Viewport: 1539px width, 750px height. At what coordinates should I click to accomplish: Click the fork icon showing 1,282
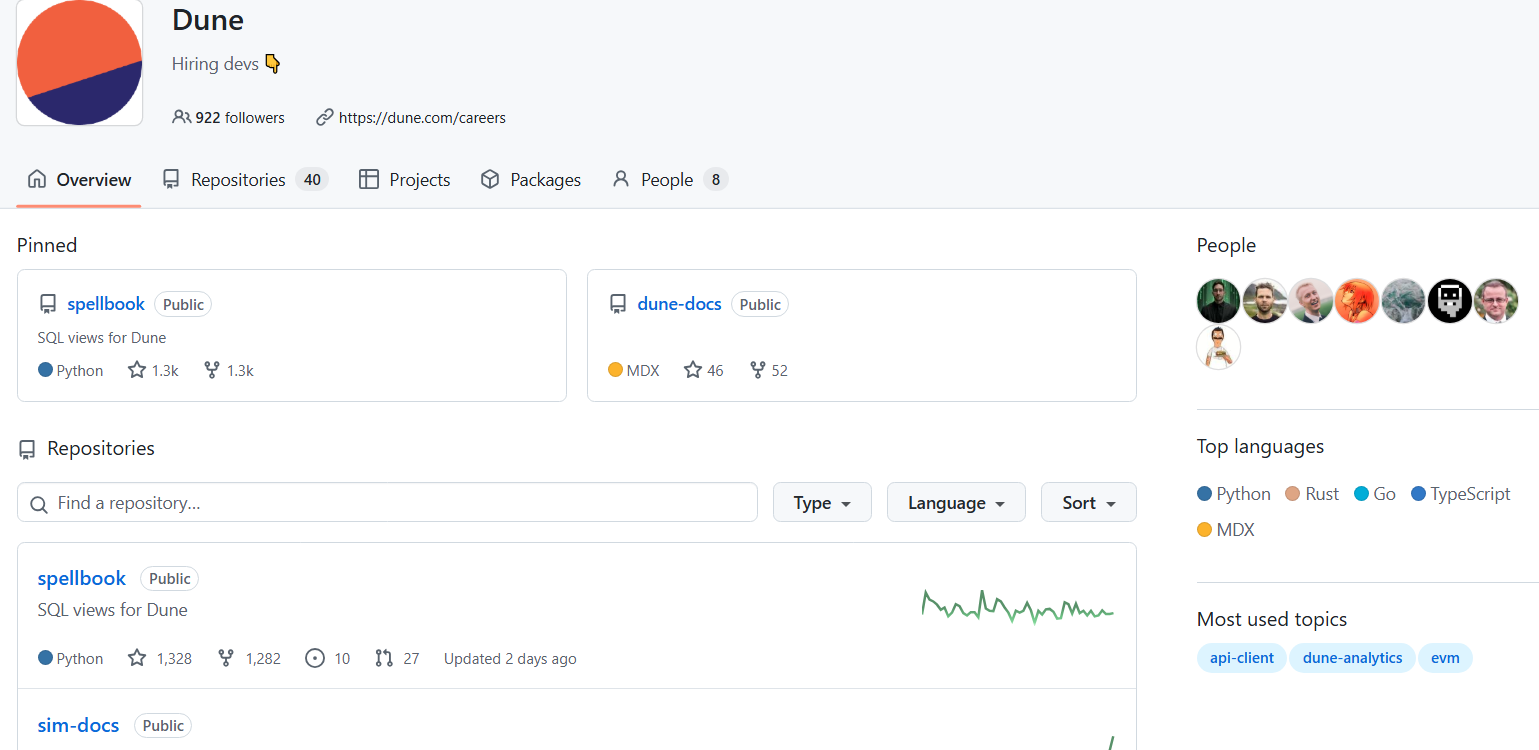[x=226, y=658]
